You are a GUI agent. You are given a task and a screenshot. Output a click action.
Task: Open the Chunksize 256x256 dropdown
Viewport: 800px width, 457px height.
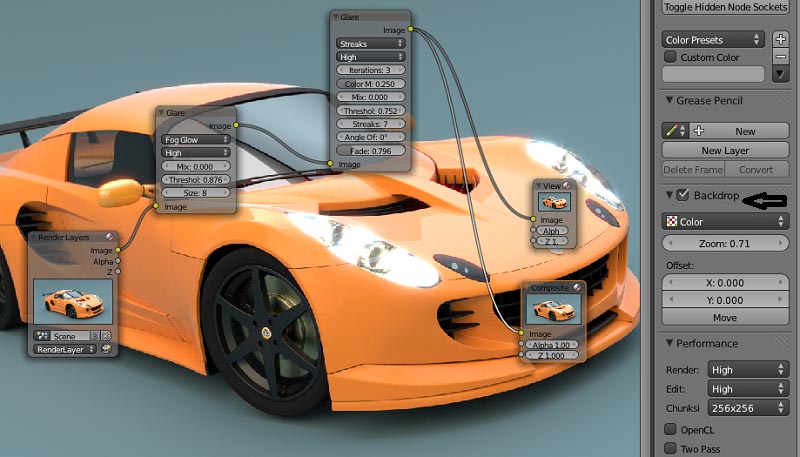(748, 409)
